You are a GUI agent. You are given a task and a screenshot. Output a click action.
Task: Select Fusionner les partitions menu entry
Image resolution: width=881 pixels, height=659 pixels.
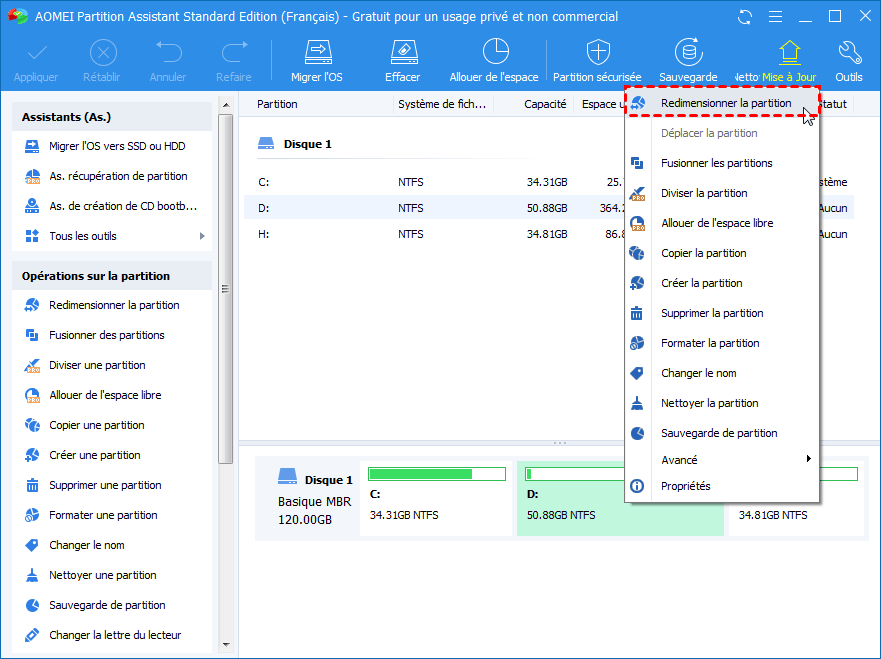(716, 163)
